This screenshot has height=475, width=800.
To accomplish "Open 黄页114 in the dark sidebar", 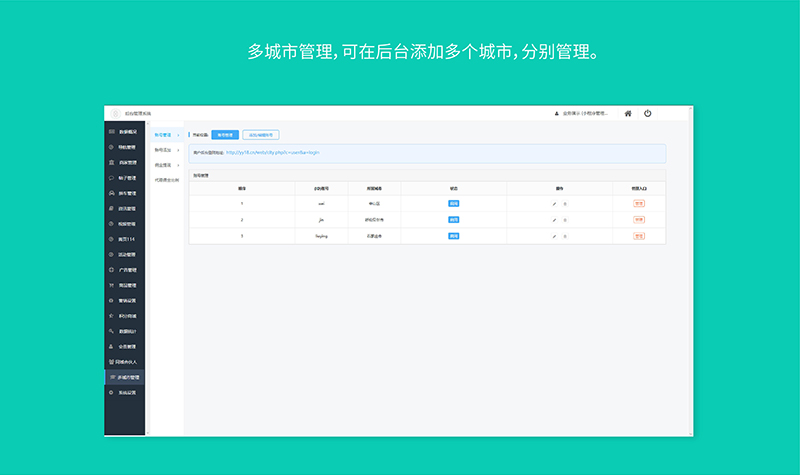I will tap(124, 239).
